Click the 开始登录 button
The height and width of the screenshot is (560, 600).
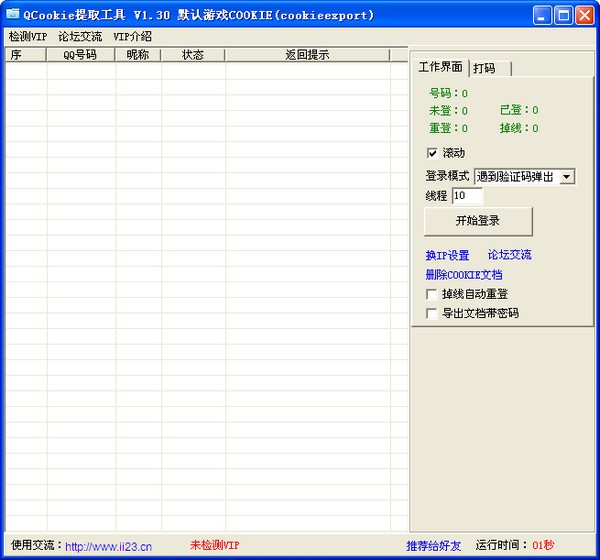coord(478,221)
